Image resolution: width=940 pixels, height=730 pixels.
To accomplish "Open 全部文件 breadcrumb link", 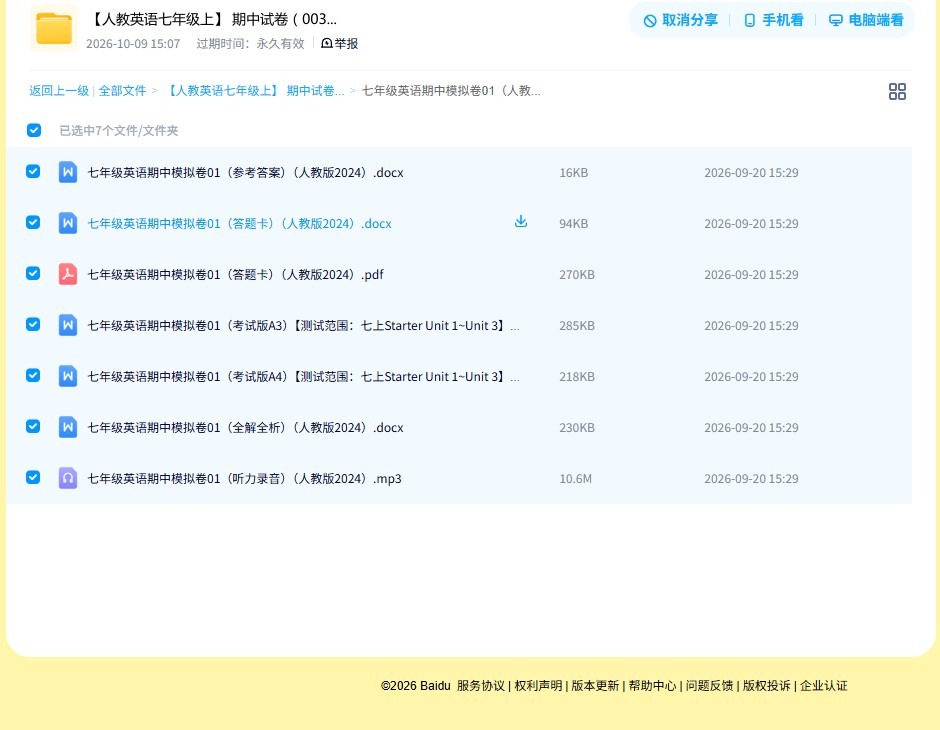I will (x=122, y=91).
